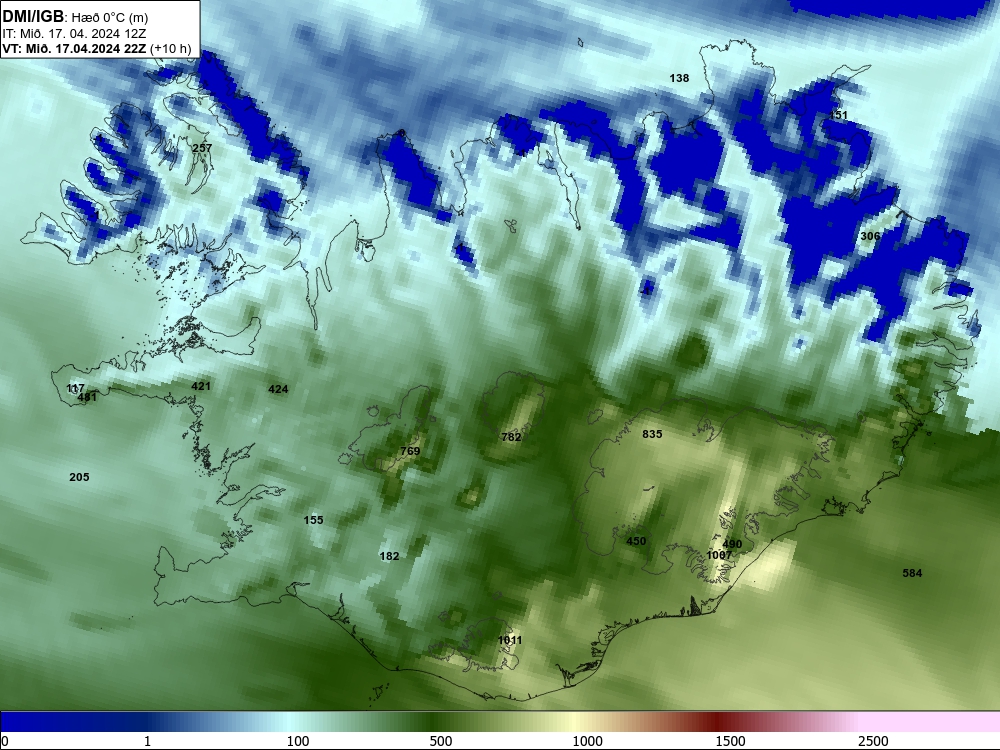Screen dimensions: 1000x750
Task: Click the map value 421
Action: point(201,386)
